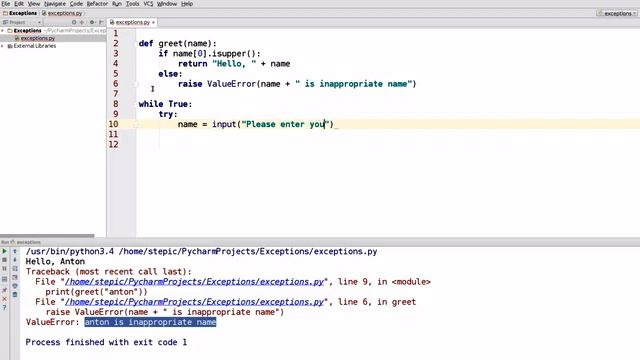This screenshot has height=360, width=640.
Task: Open the Code menu
Action: click(x=76, y=4)
